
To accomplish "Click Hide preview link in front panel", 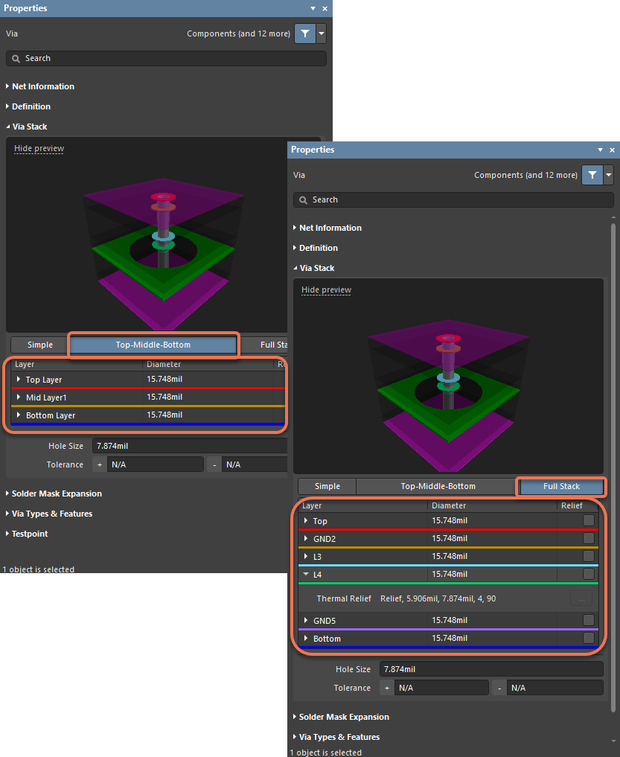I will pos(326,290).
